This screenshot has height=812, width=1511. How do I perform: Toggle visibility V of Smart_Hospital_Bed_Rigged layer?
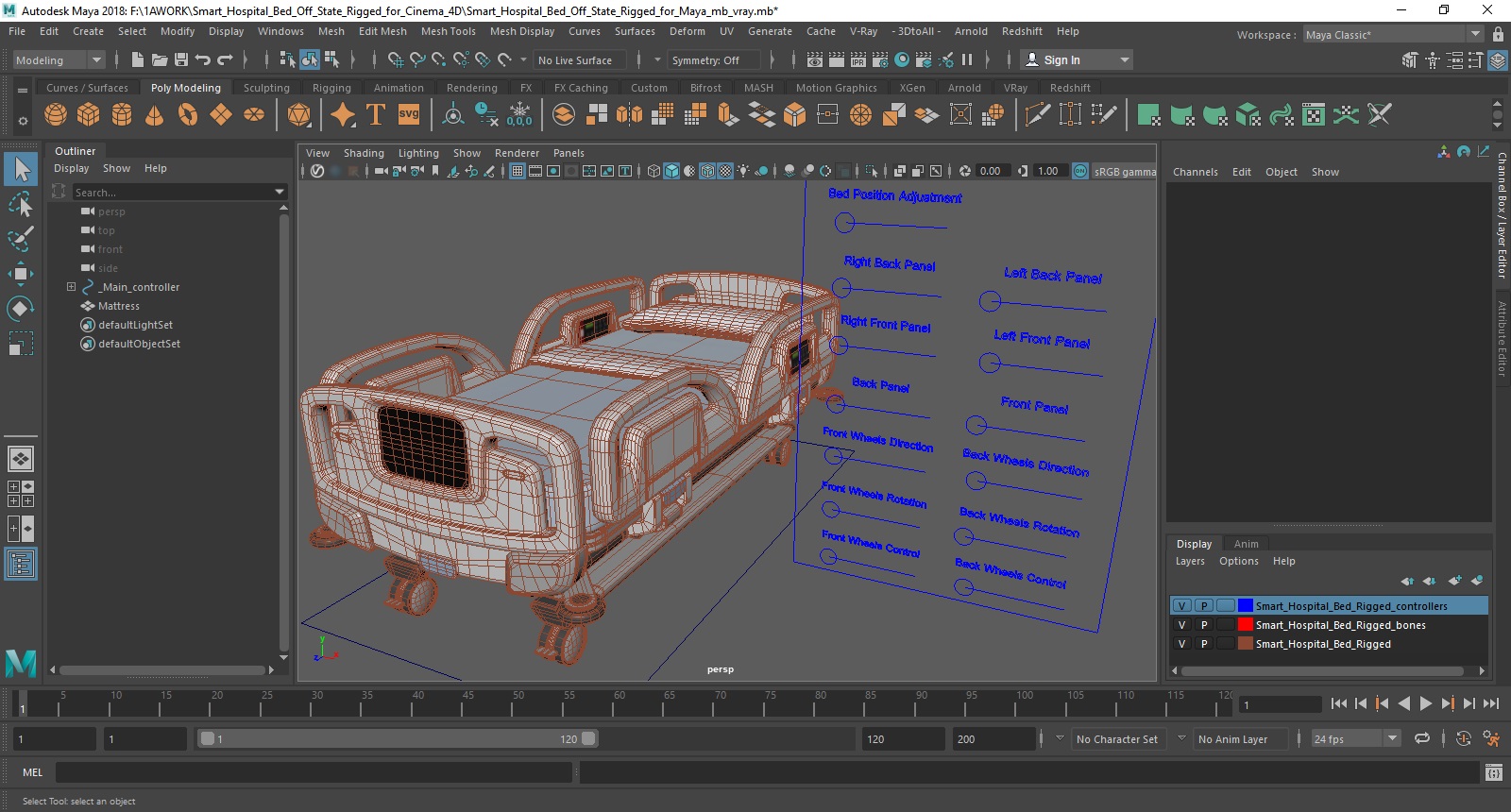1181,644
